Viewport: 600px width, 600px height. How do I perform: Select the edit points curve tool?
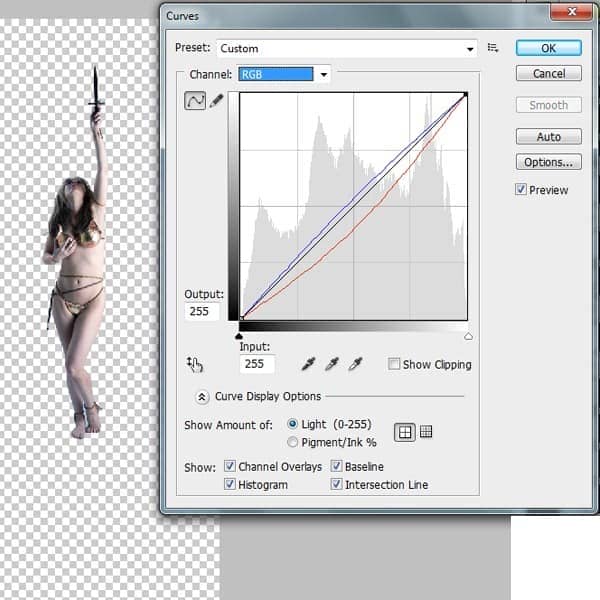click(x=195, y=101)
